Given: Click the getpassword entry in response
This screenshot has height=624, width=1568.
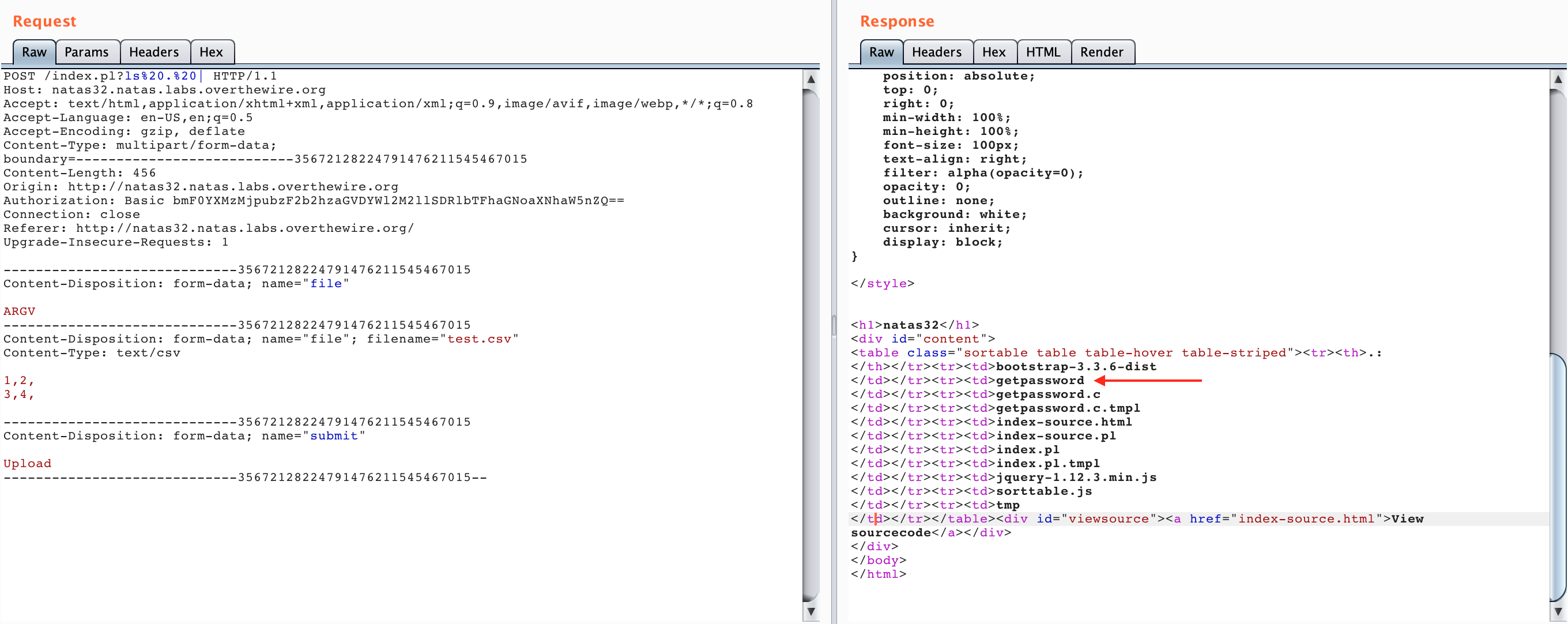Looking at the screenshot, I should [x=1039, y=381].
